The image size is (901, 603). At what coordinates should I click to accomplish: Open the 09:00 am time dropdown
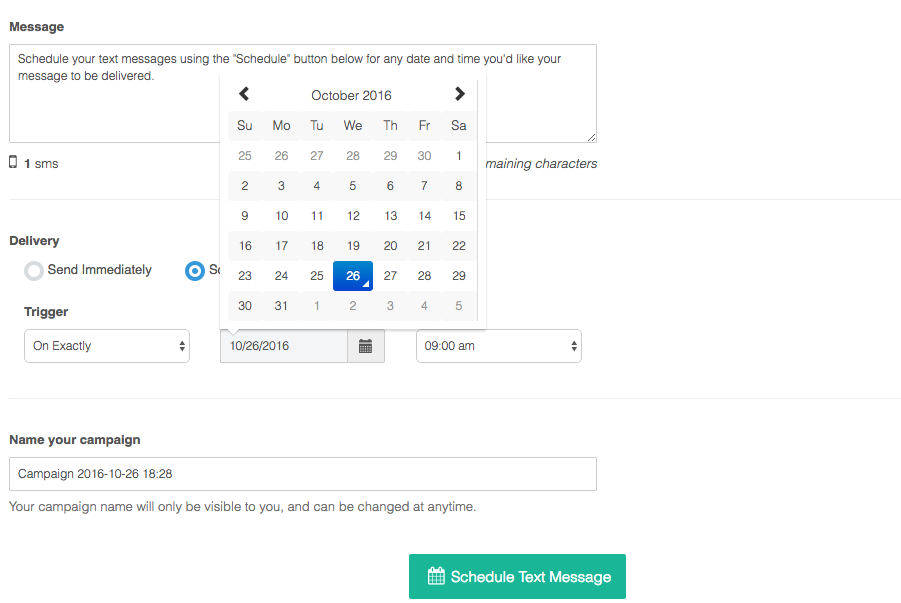(x=498, y=346)
